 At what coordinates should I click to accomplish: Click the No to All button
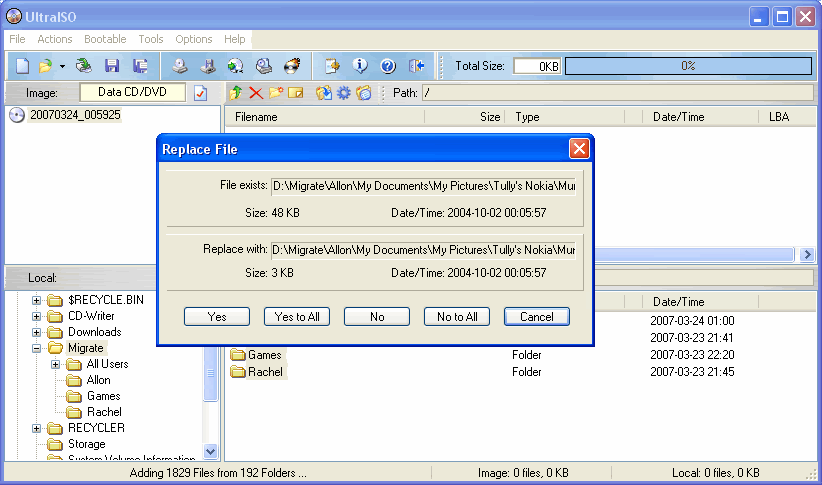[x=457, y=316]
